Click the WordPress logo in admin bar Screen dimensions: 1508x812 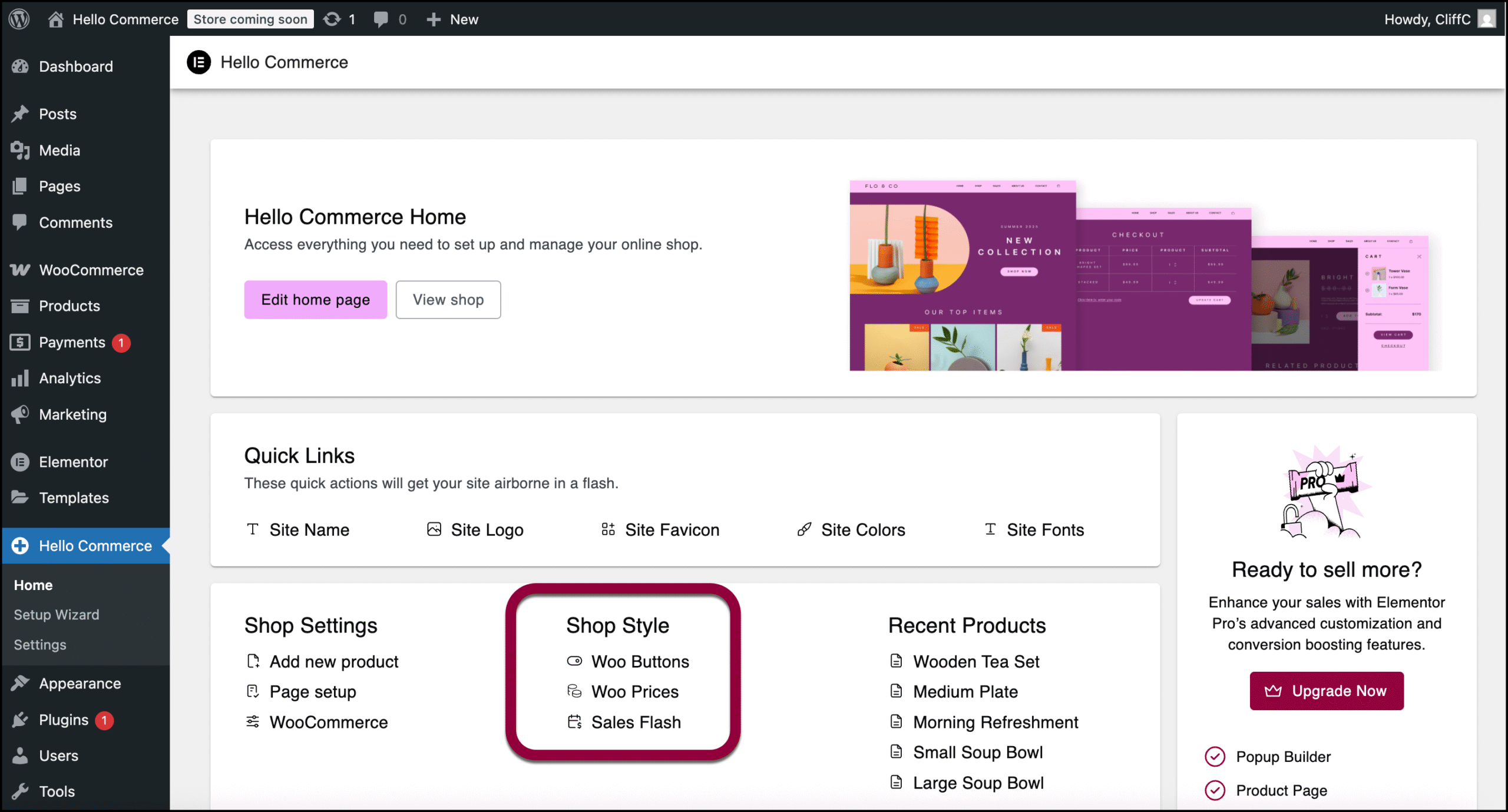[x=19, y=19]
